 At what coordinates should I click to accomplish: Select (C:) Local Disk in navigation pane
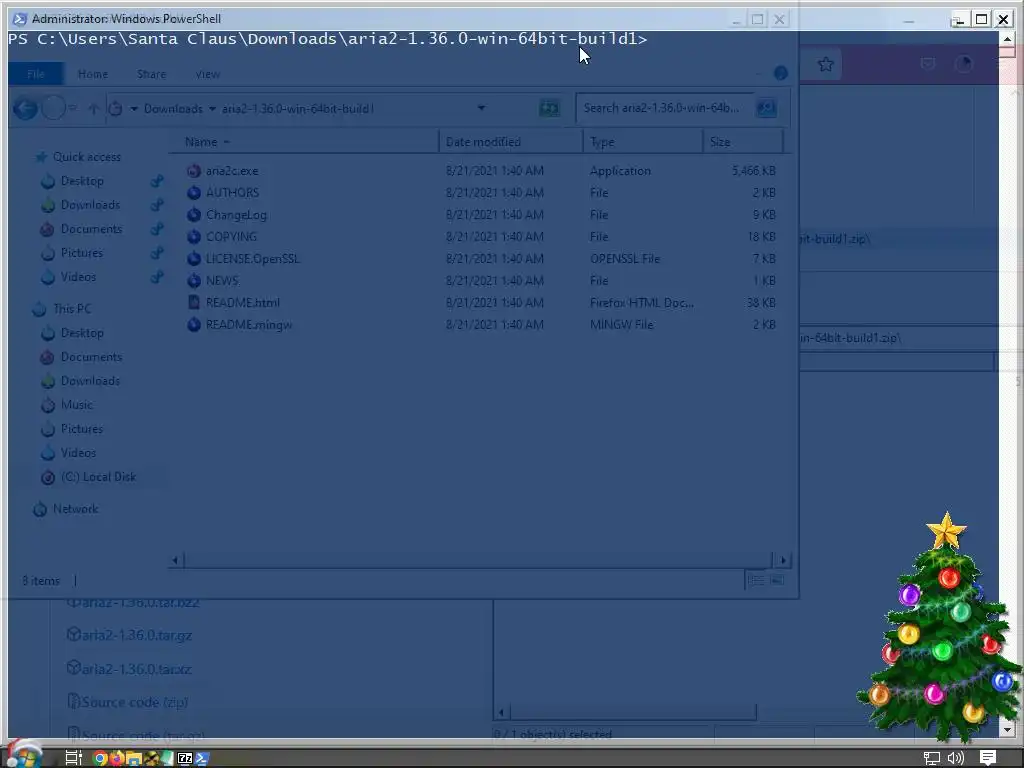pyautogui.click(x=99, y=477)
